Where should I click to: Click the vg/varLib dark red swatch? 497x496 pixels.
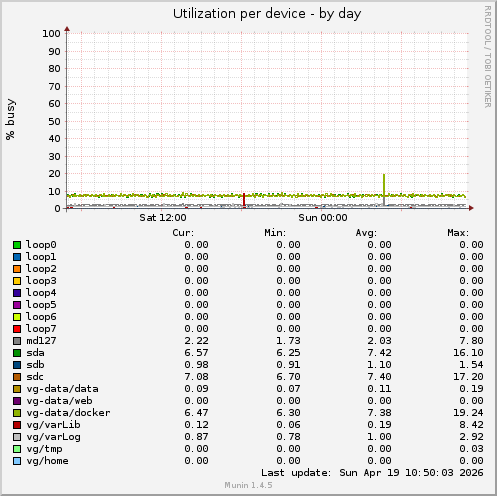(17, 425)
